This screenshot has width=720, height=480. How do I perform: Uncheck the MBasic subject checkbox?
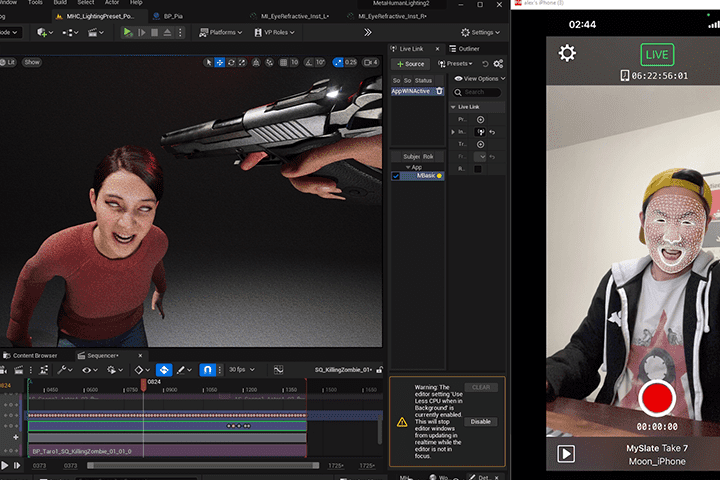[395, 176]
